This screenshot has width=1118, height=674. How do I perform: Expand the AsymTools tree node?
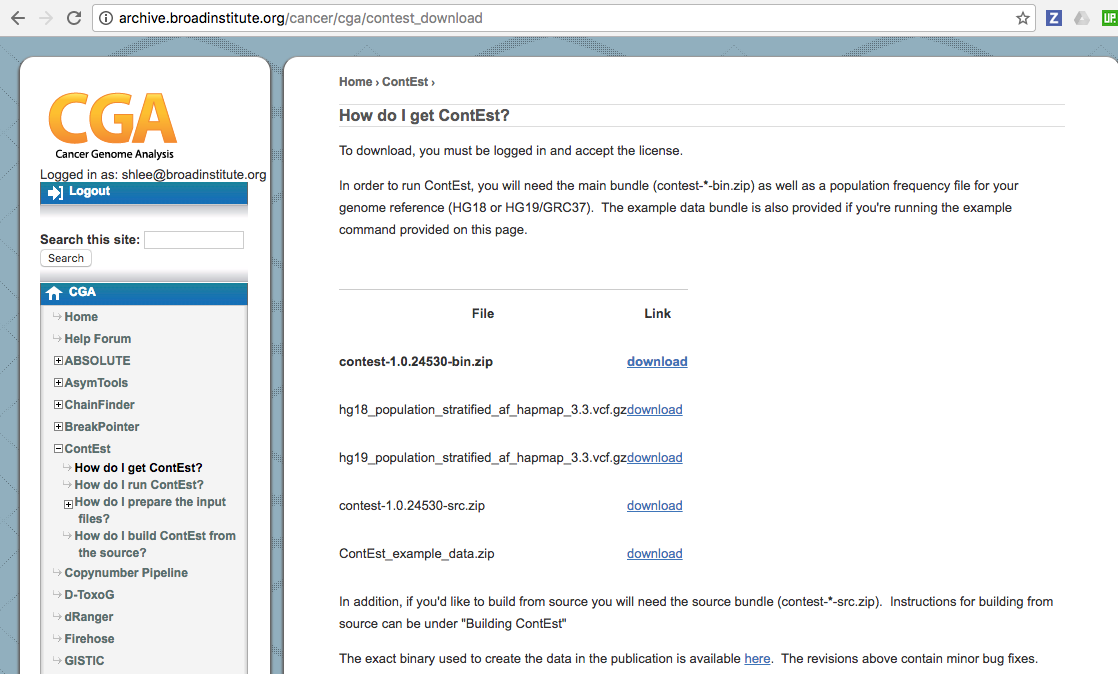[x=58, y=383]
